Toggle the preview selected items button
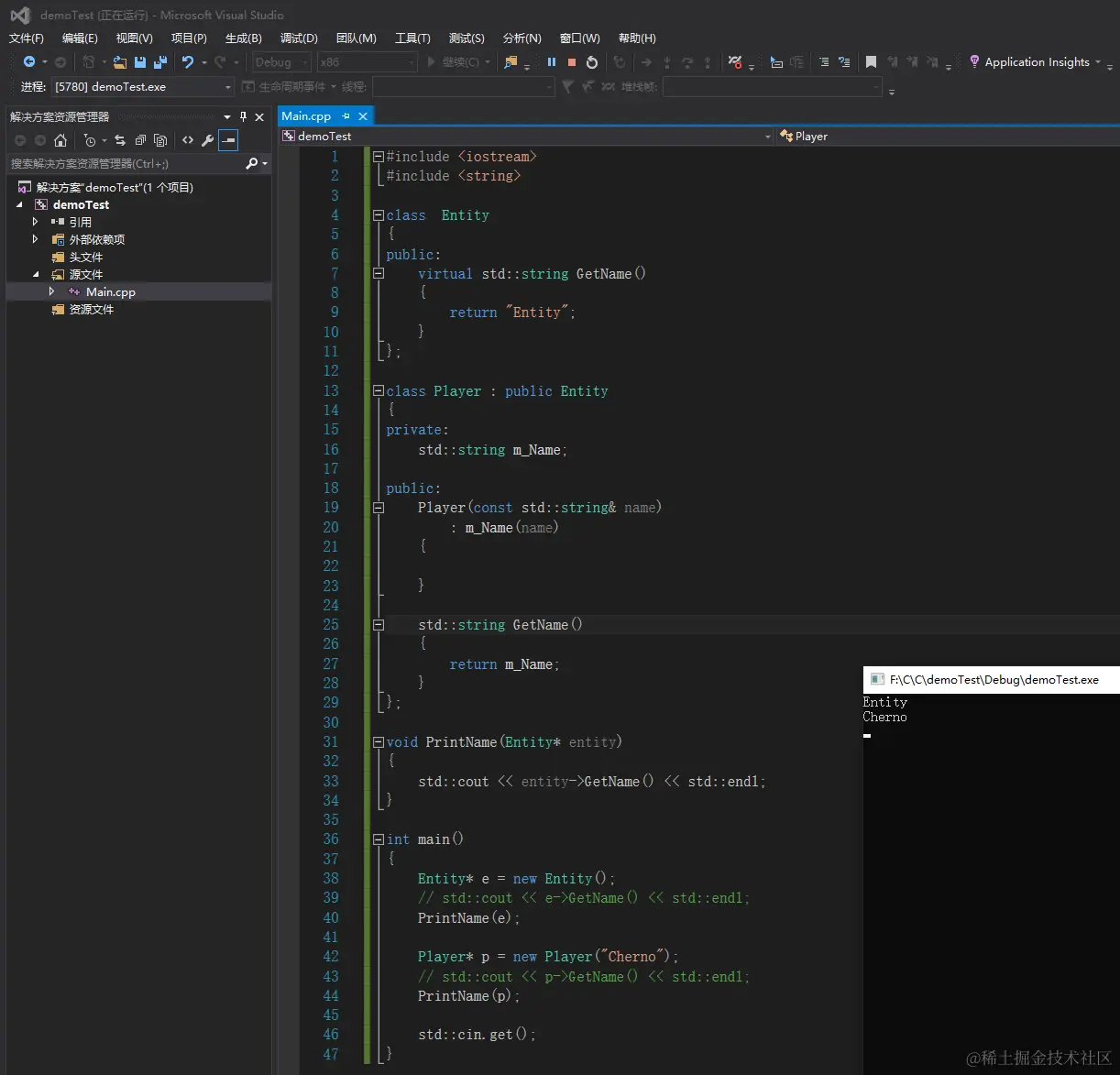The width and height of the screenshot is (1120, 1075). (x=228, y=140)
